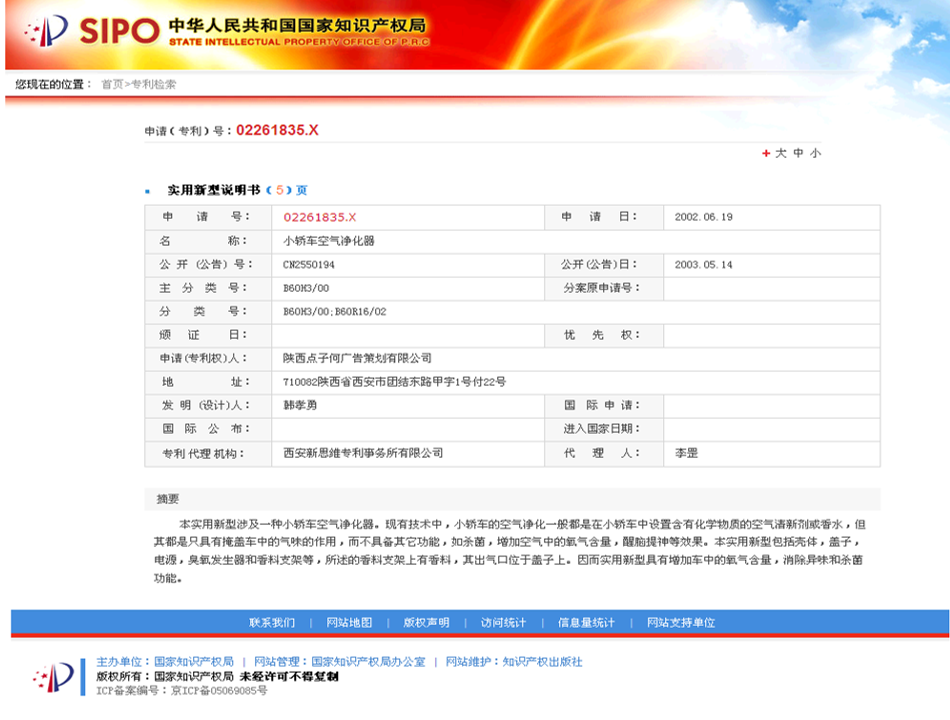Open 网站支持单位 in the footer bar
Image resolution: width=950 pixels, height=720 pixels.
[680, 622]
